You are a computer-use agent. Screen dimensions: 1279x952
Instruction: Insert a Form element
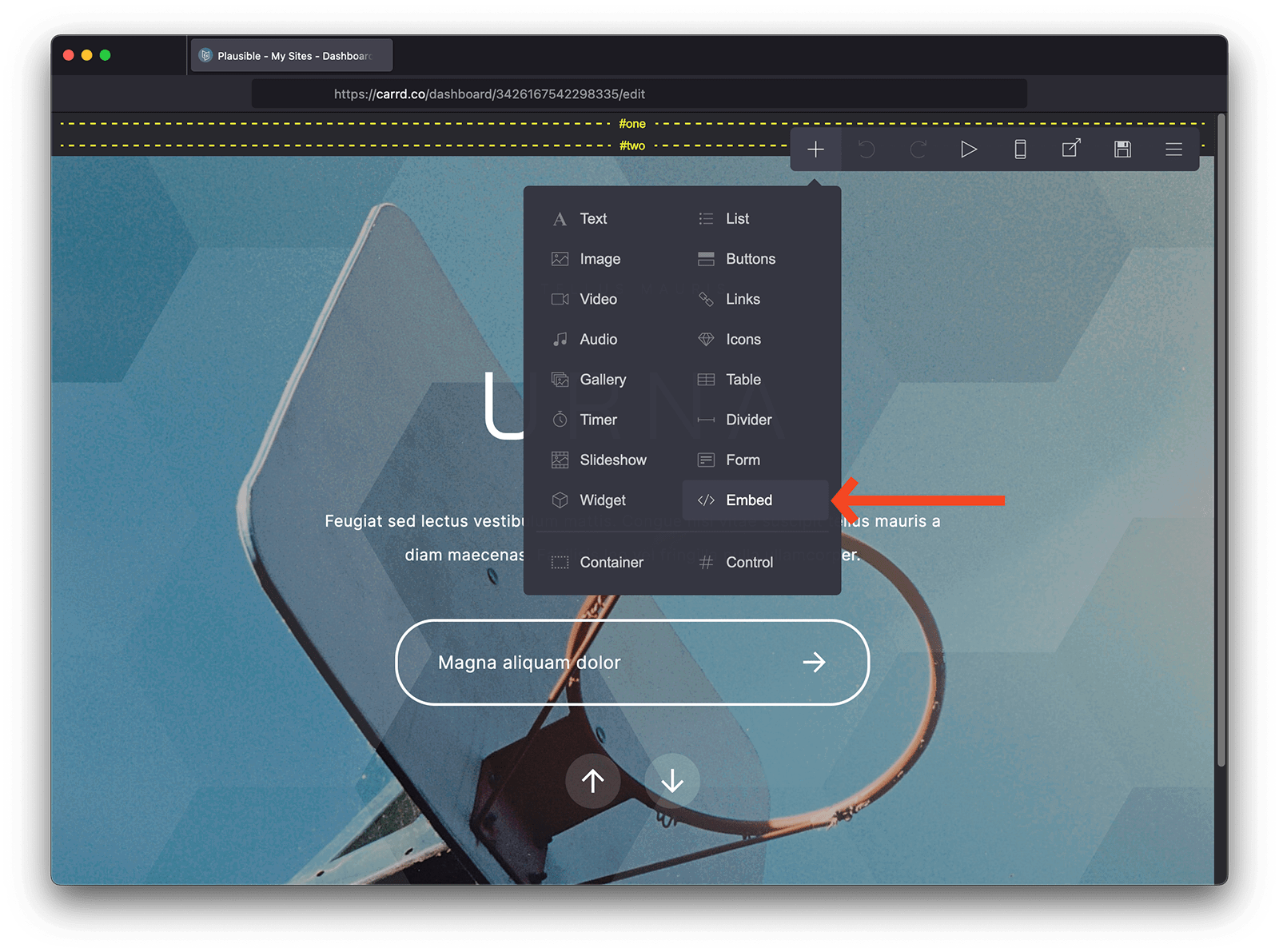[x=743, y=460]
